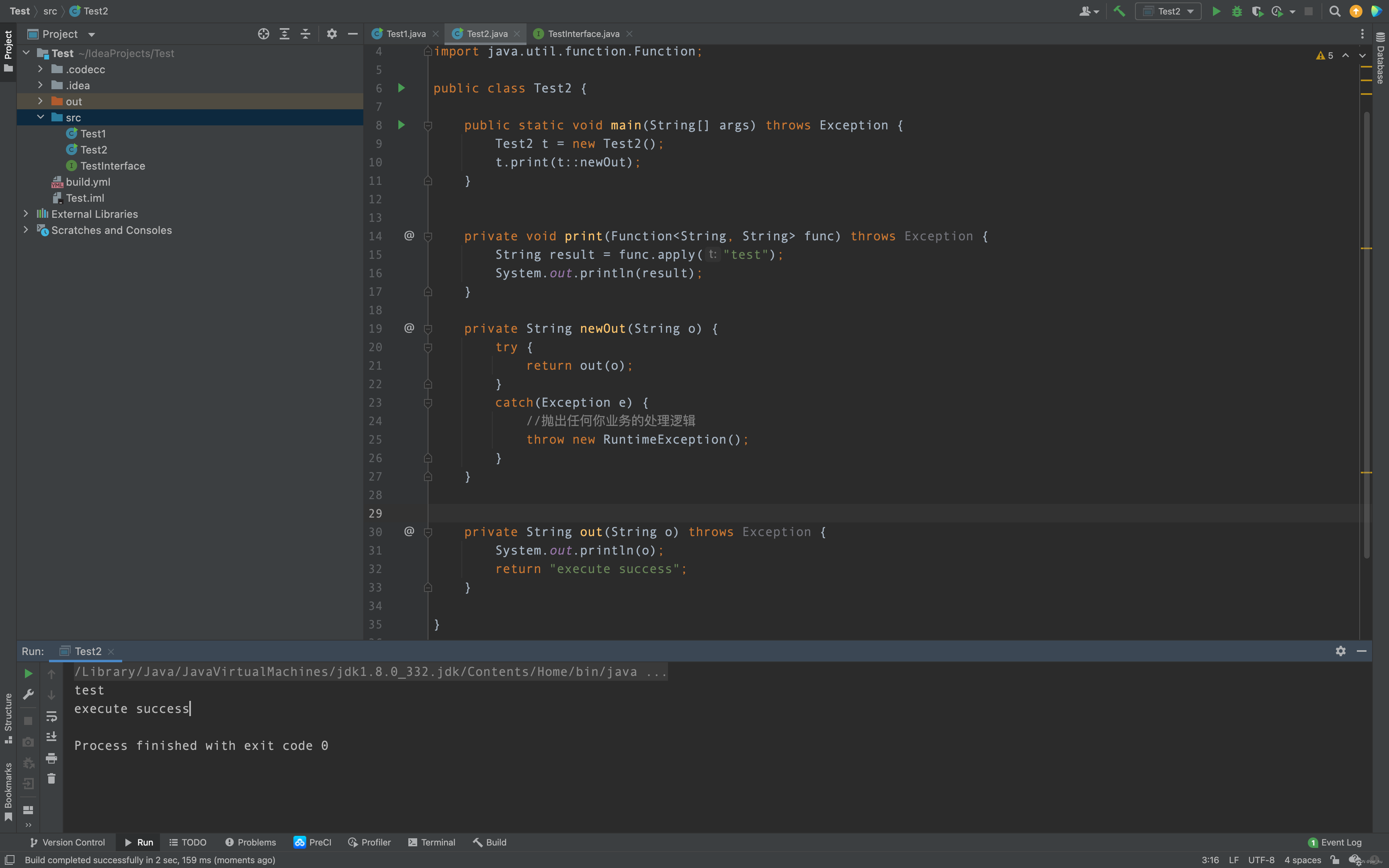Click the Build project hammer icon

pos(1119,11)
